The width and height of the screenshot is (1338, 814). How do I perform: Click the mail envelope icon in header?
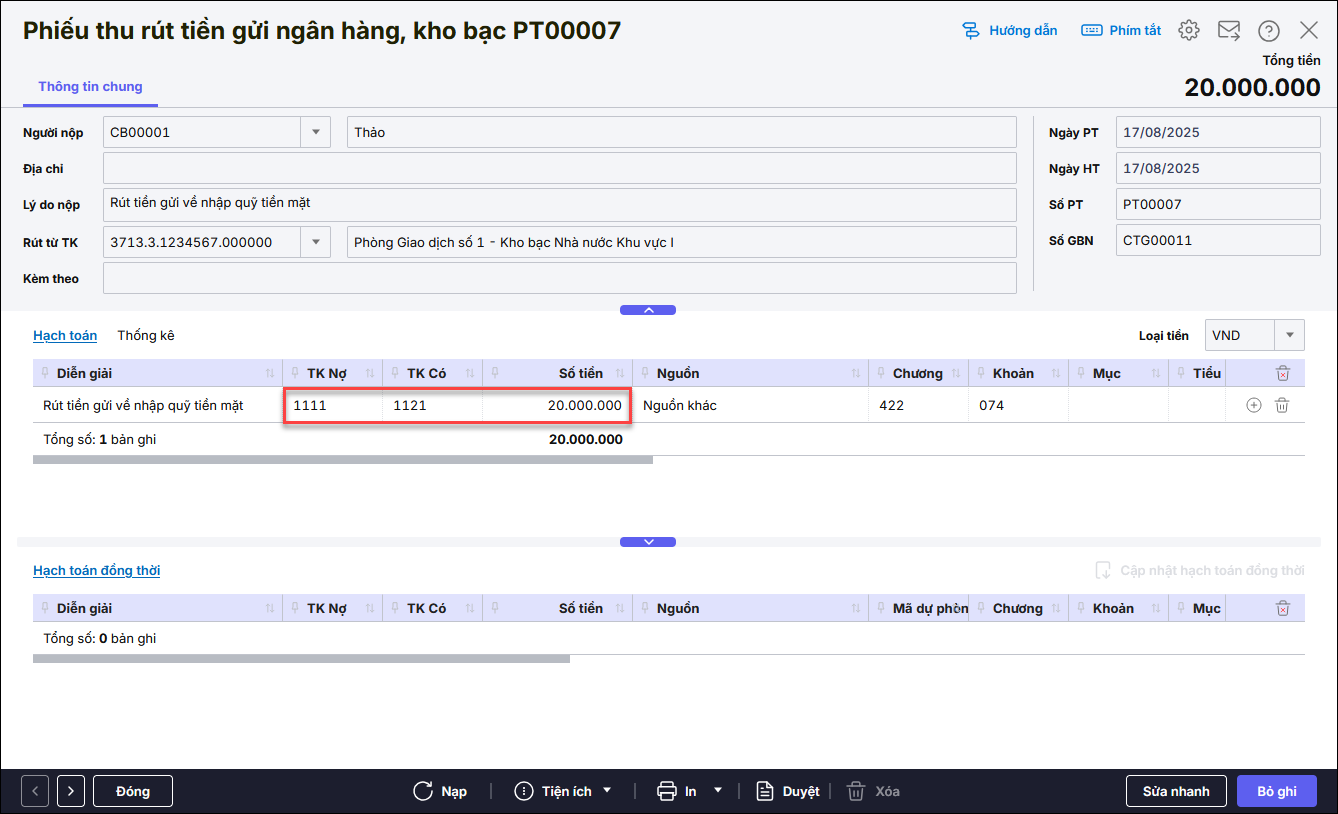(x=1228, y=30)
